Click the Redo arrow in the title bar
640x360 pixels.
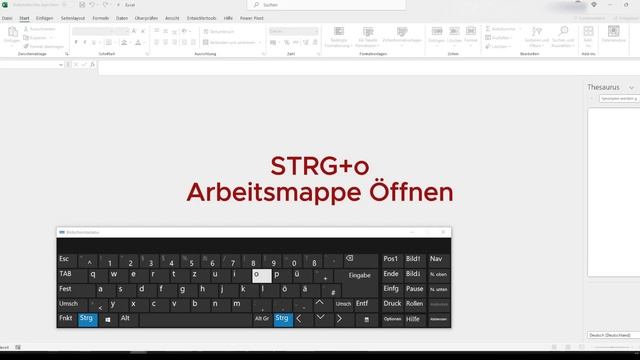coord(105,5)
